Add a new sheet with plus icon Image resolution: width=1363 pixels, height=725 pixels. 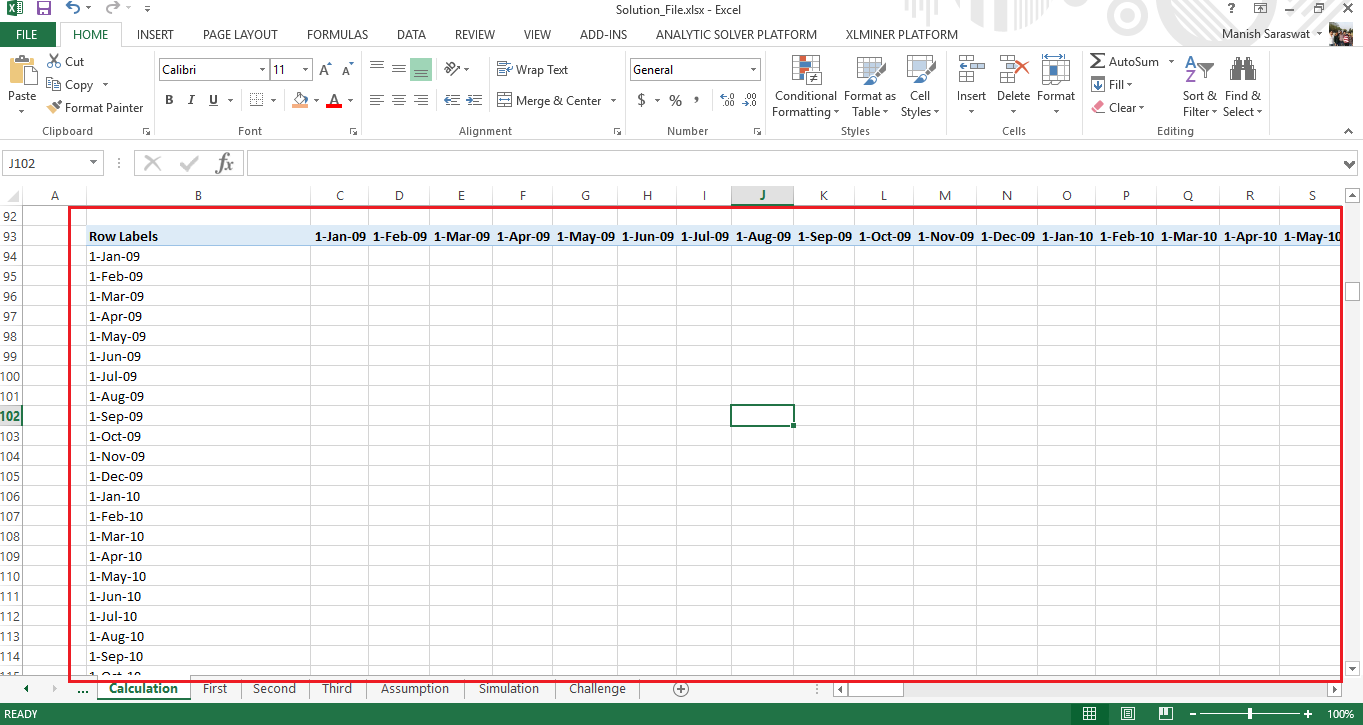coord(681,689)
